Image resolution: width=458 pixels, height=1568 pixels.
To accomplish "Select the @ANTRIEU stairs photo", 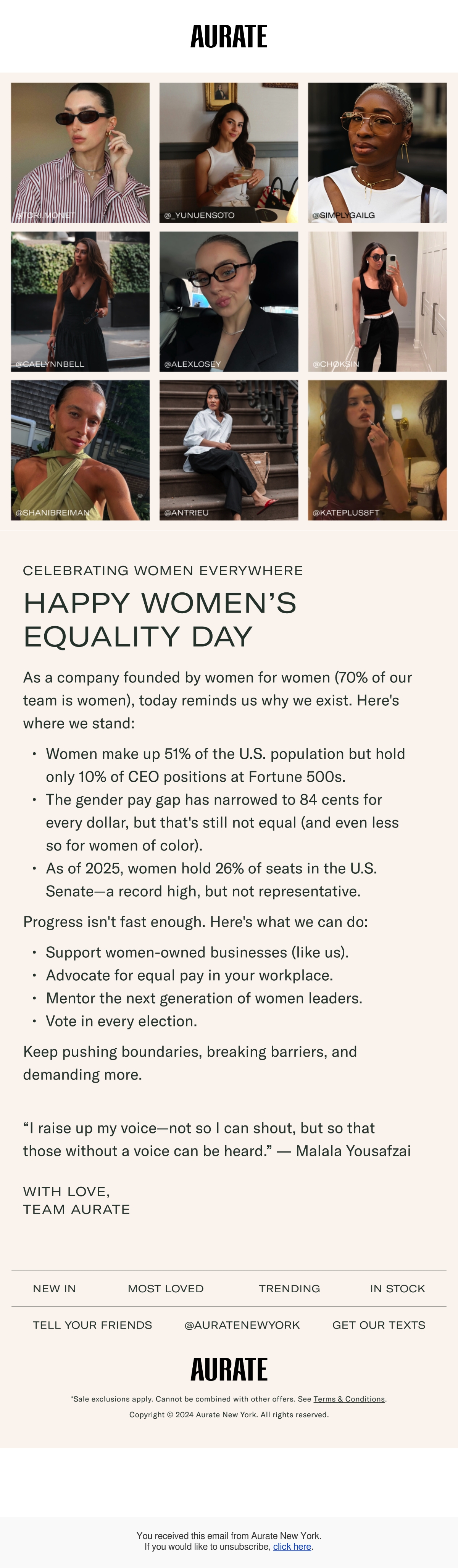I will 229,451.
